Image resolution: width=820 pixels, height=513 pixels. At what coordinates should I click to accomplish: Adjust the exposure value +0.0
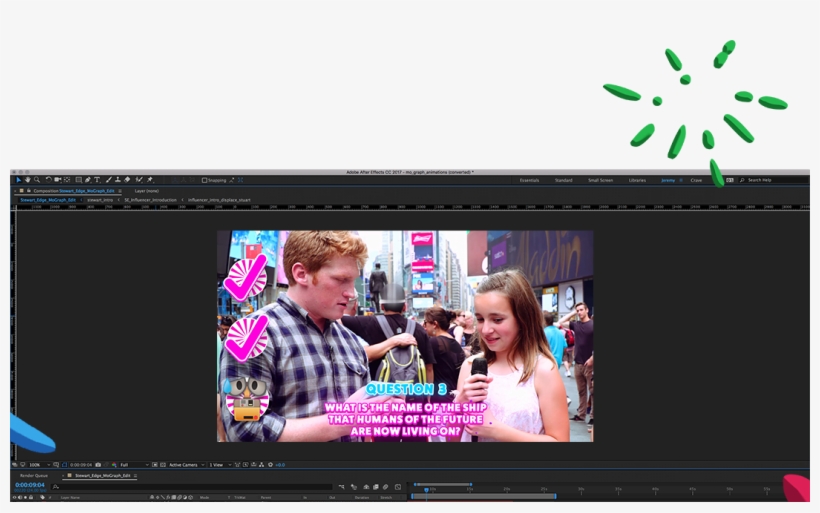[280, 464]
